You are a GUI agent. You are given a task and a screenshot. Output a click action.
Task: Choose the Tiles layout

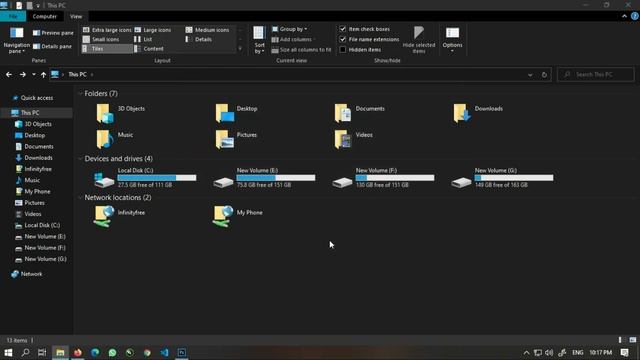pyautogui.click(x=107, y=49)
